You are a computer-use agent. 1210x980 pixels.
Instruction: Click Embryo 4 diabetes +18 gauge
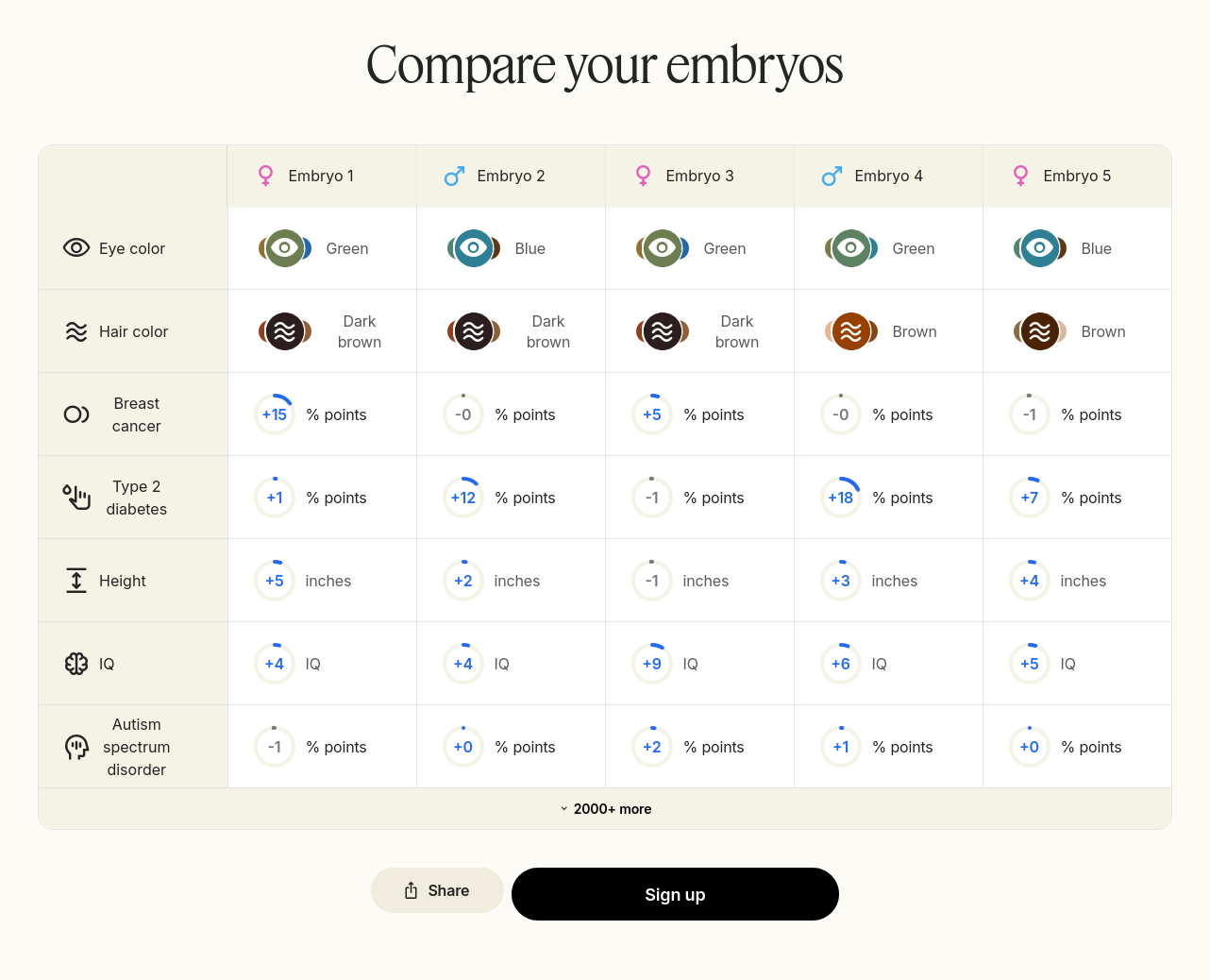[841, 498]
